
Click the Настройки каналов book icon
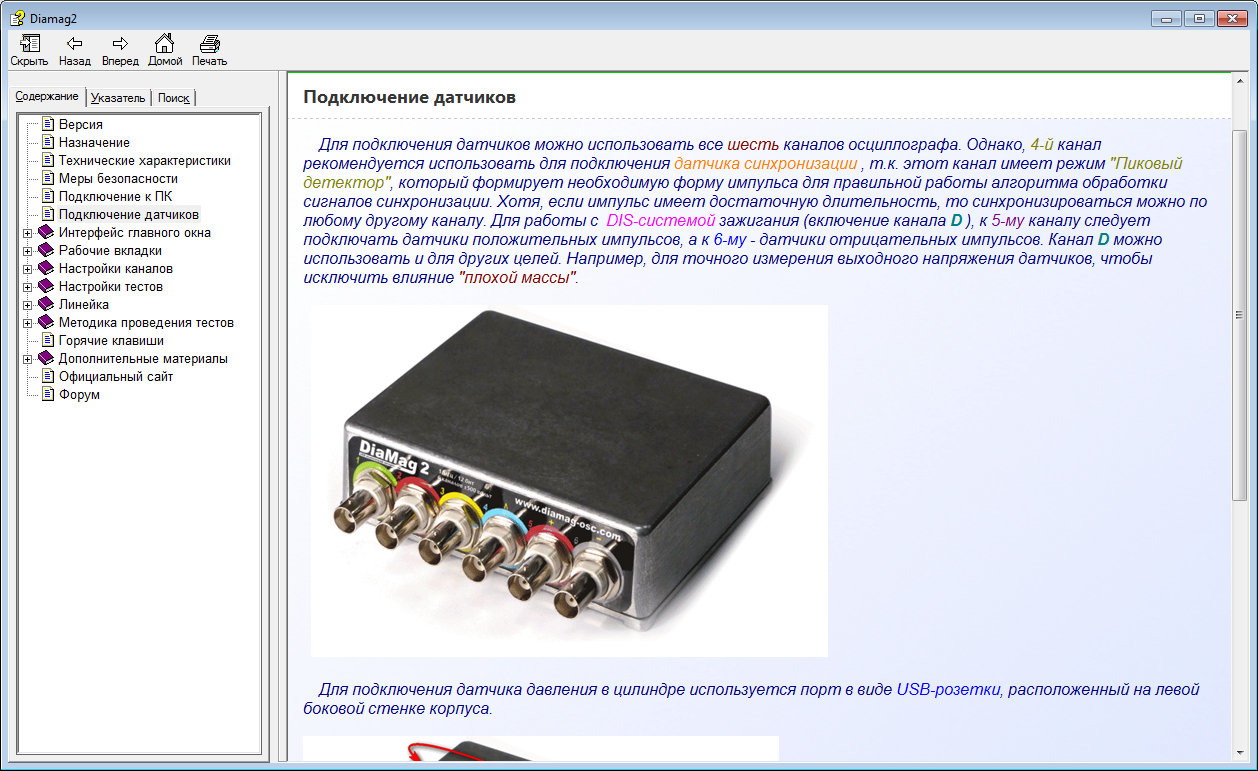[x=46, y=269]
